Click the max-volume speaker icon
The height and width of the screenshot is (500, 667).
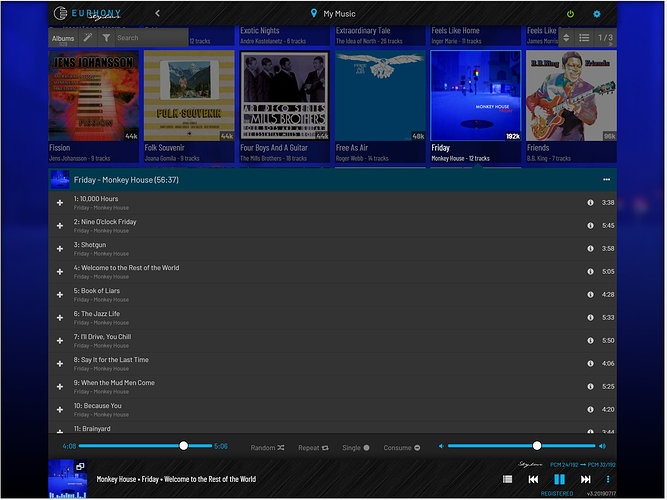602,446
